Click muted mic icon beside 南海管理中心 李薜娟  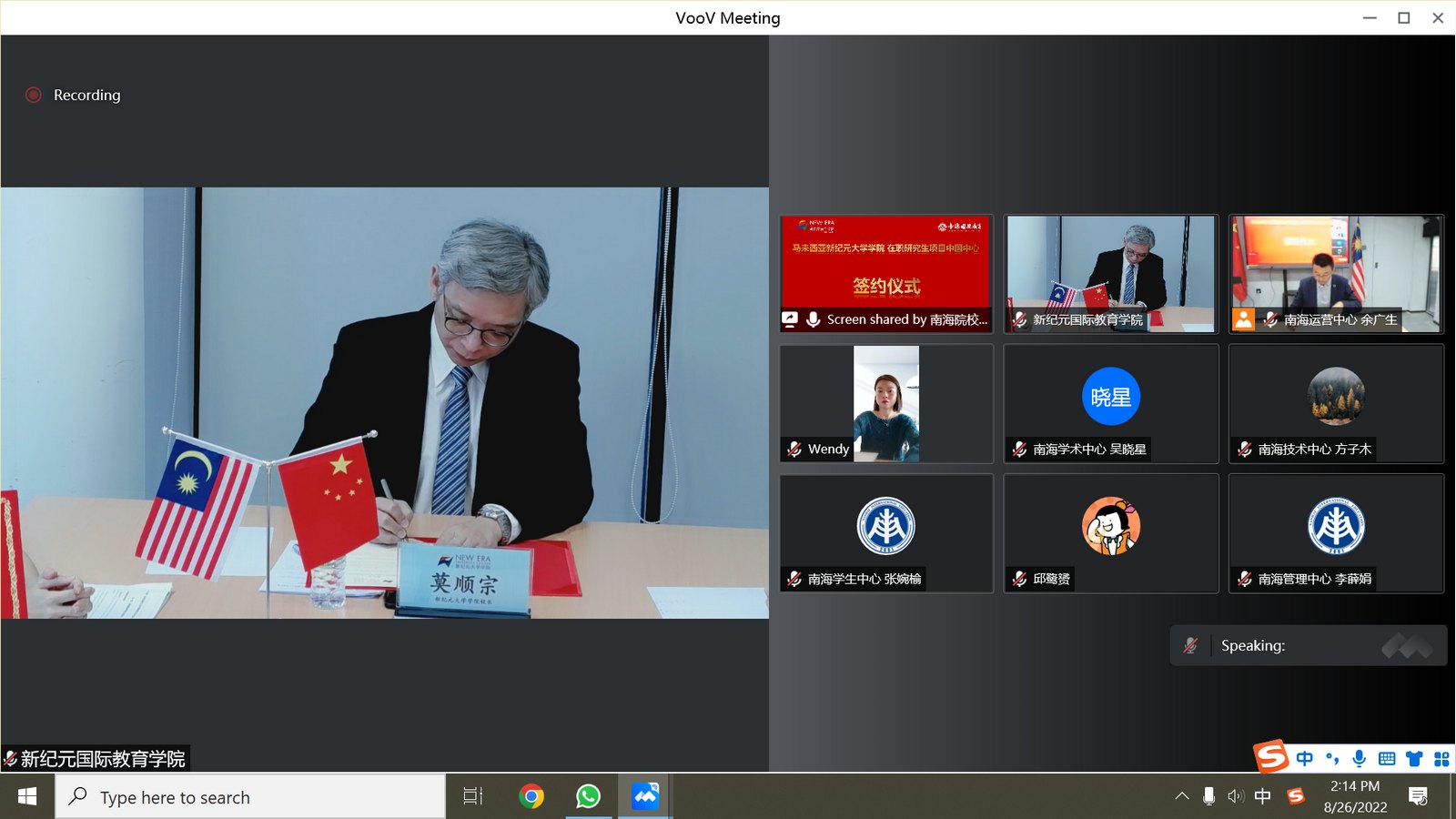click(1245, 579)
